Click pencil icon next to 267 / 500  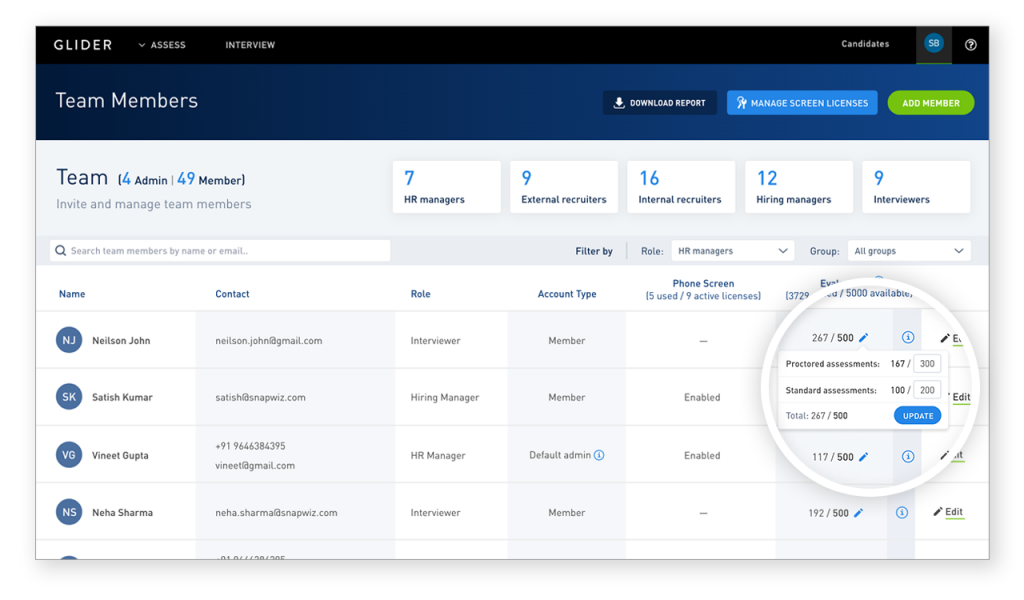pos(863,338)
